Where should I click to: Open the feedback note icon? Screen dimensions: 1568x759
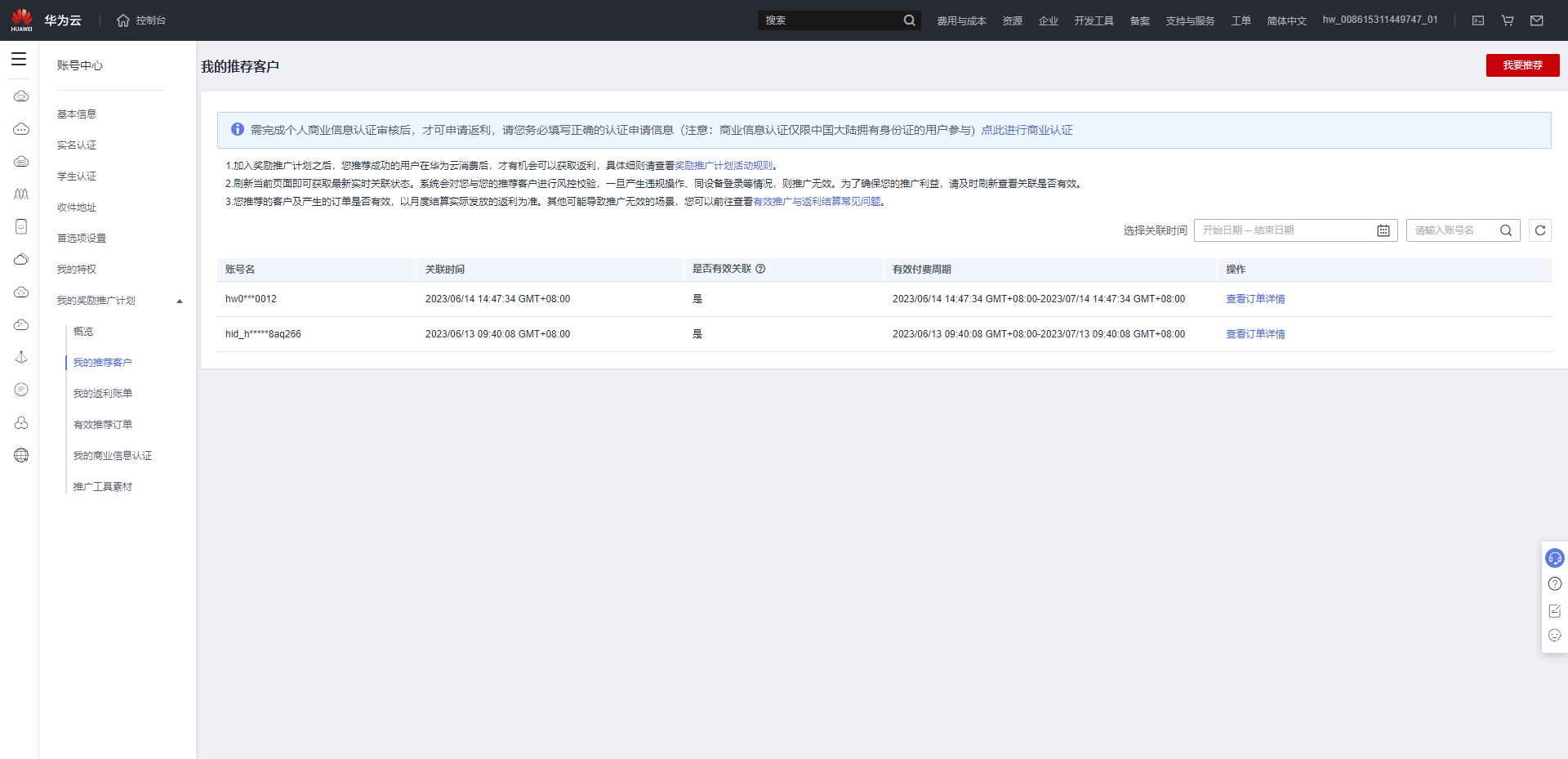[x=1555, y=610]
